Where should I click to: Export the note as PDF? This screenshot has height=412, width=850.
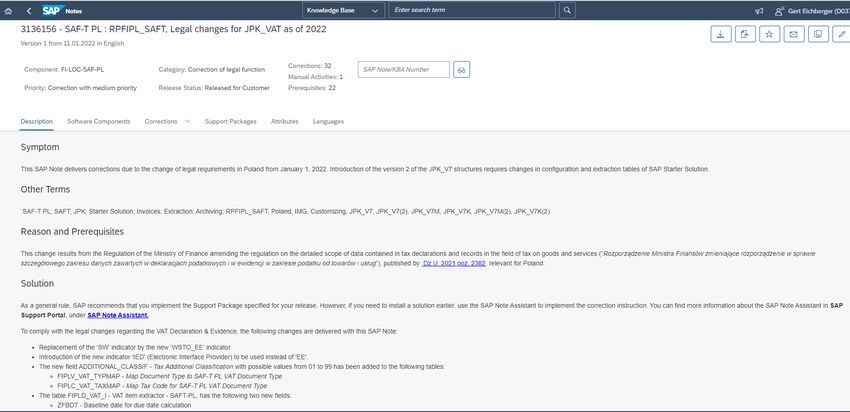745,34
